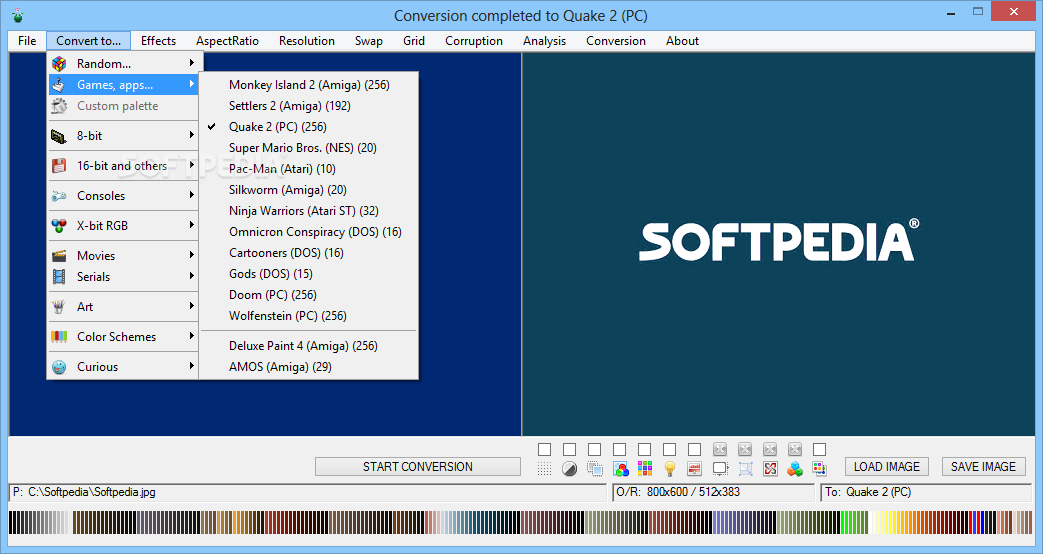Tick the checkbox above the histogram icon

pyautogui.click(x=694, y=450)
